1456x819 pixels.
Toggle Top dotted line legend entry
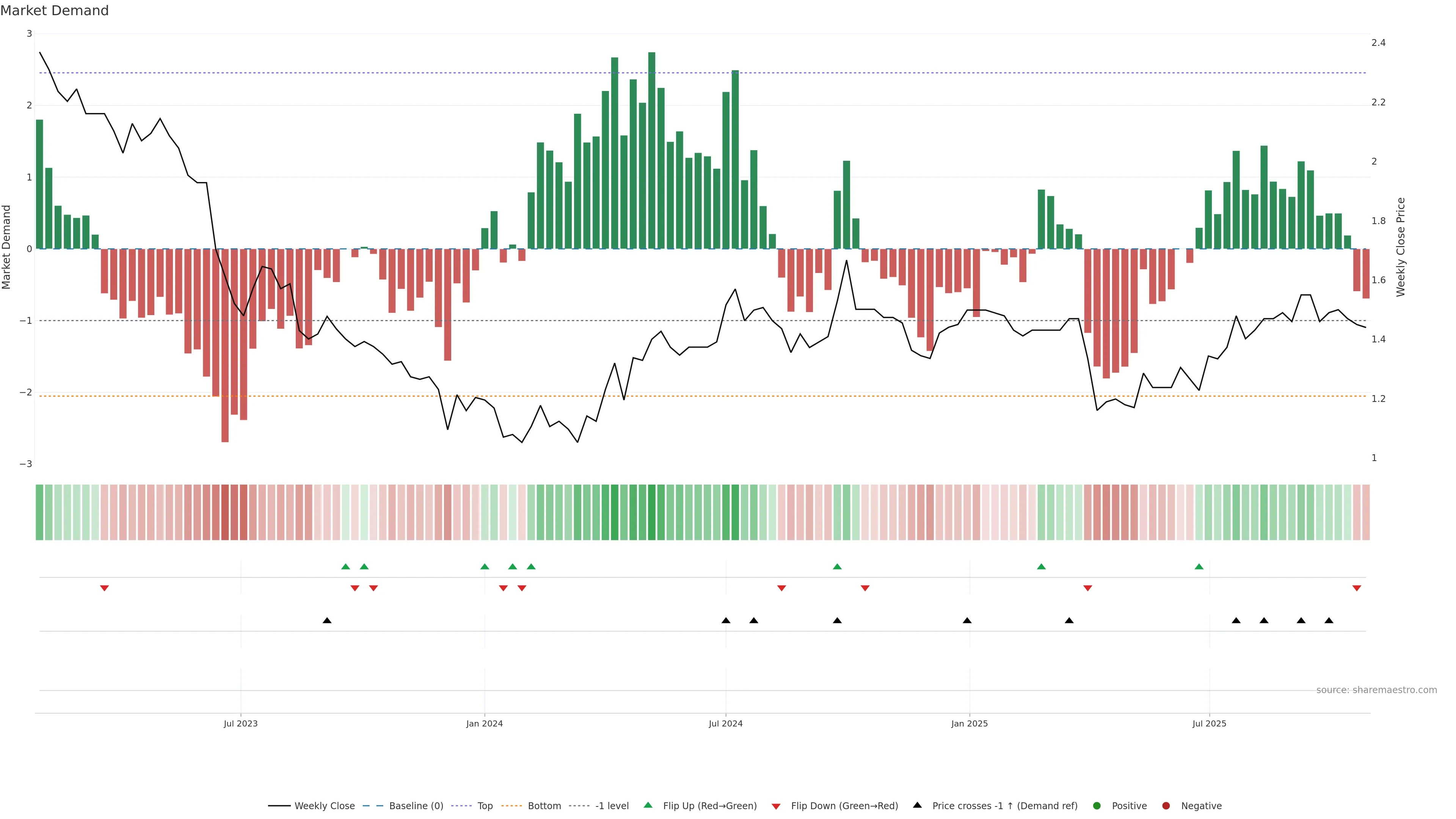coord(485,806)
